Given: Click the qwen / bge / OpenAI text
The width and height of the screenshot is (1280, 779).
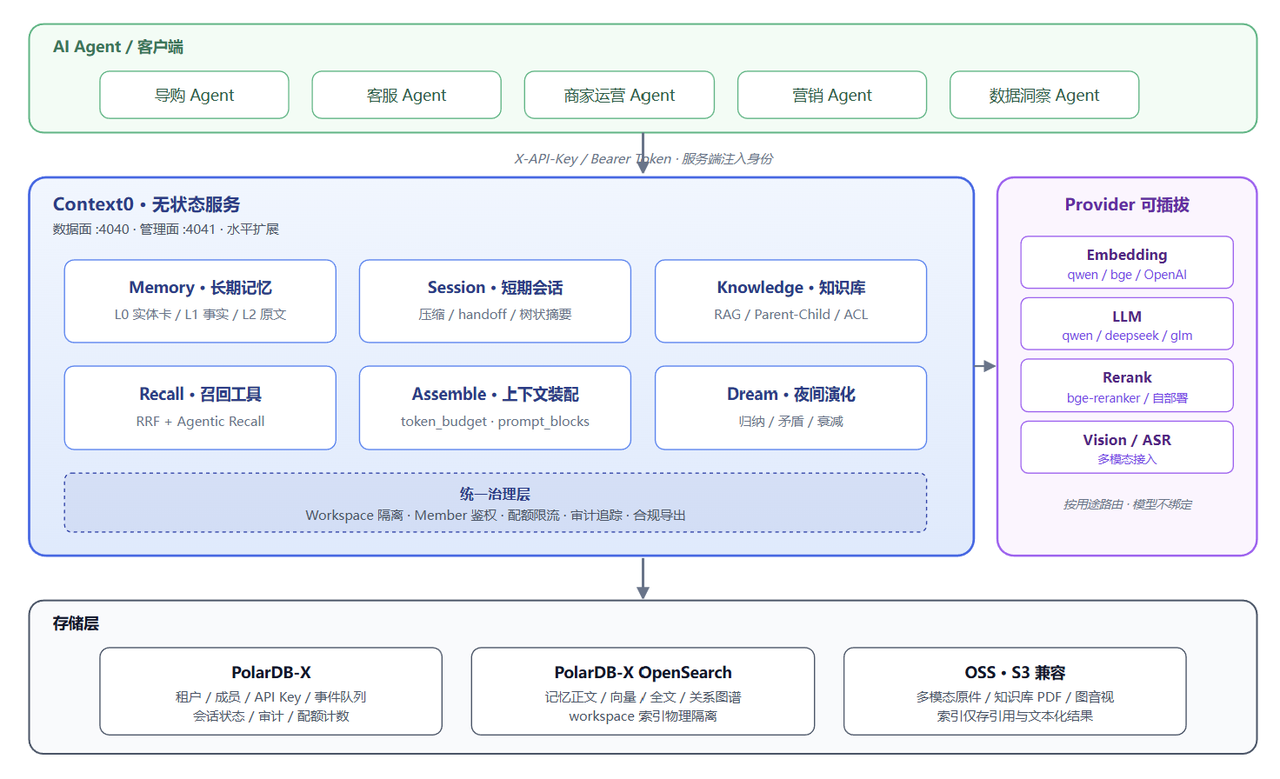Looking at the screenshot, I should click(1127, 274).
